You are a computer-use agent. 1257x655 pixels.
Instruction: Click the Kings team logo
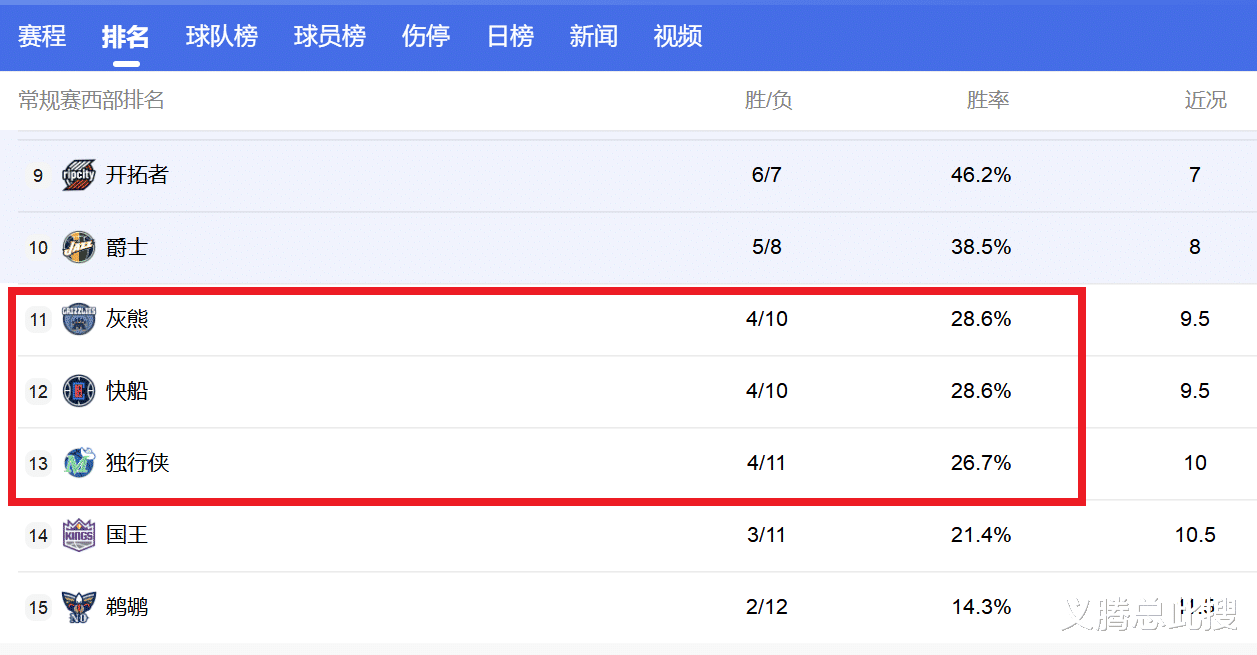[78, 534]
